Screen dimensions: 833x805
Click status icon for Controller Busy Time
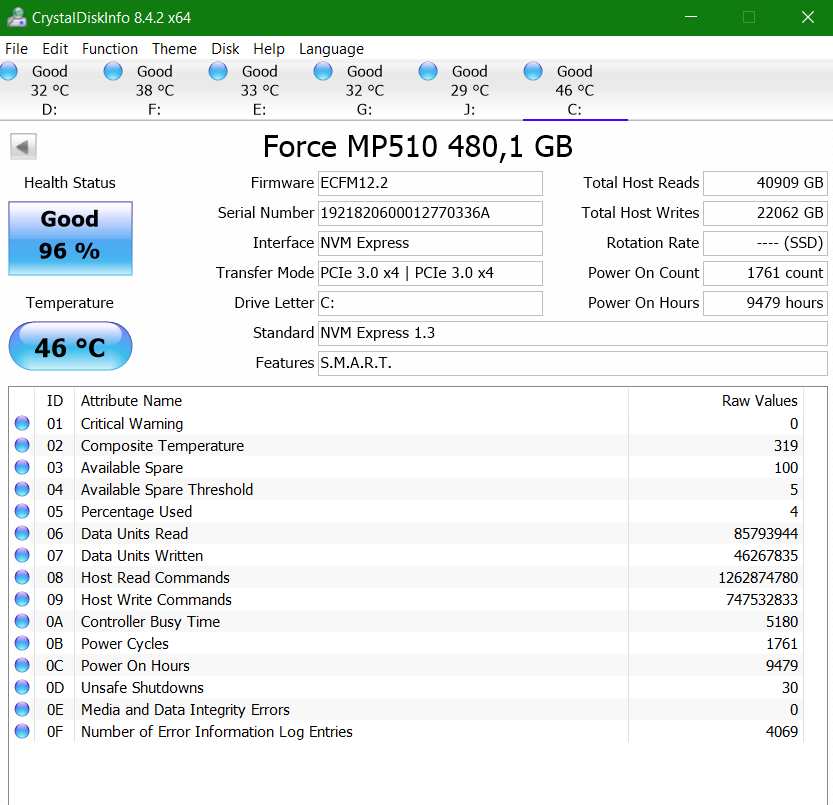[x=22, y=621]
